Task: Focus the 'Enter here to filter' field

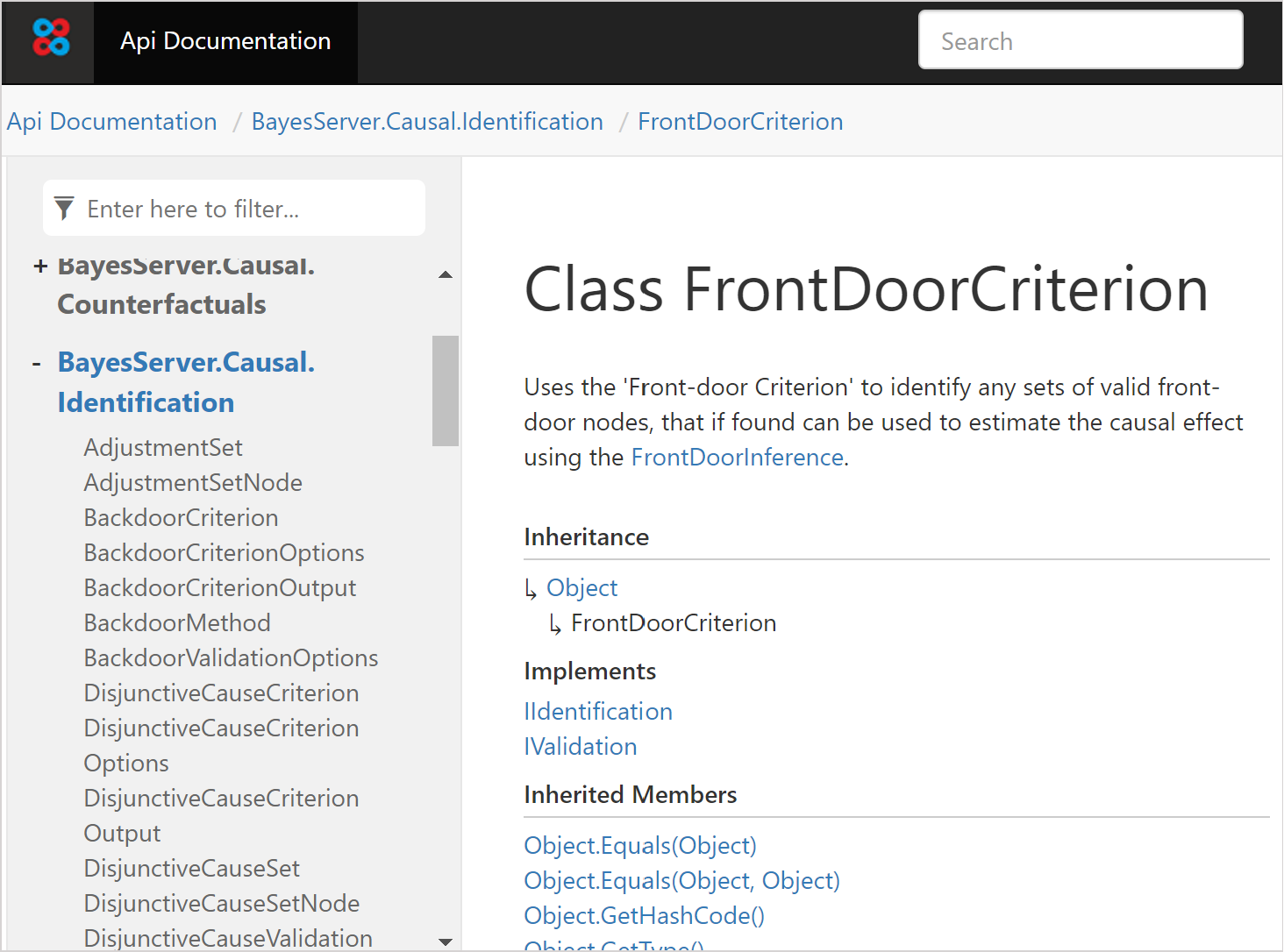Action: click(250, 209)
